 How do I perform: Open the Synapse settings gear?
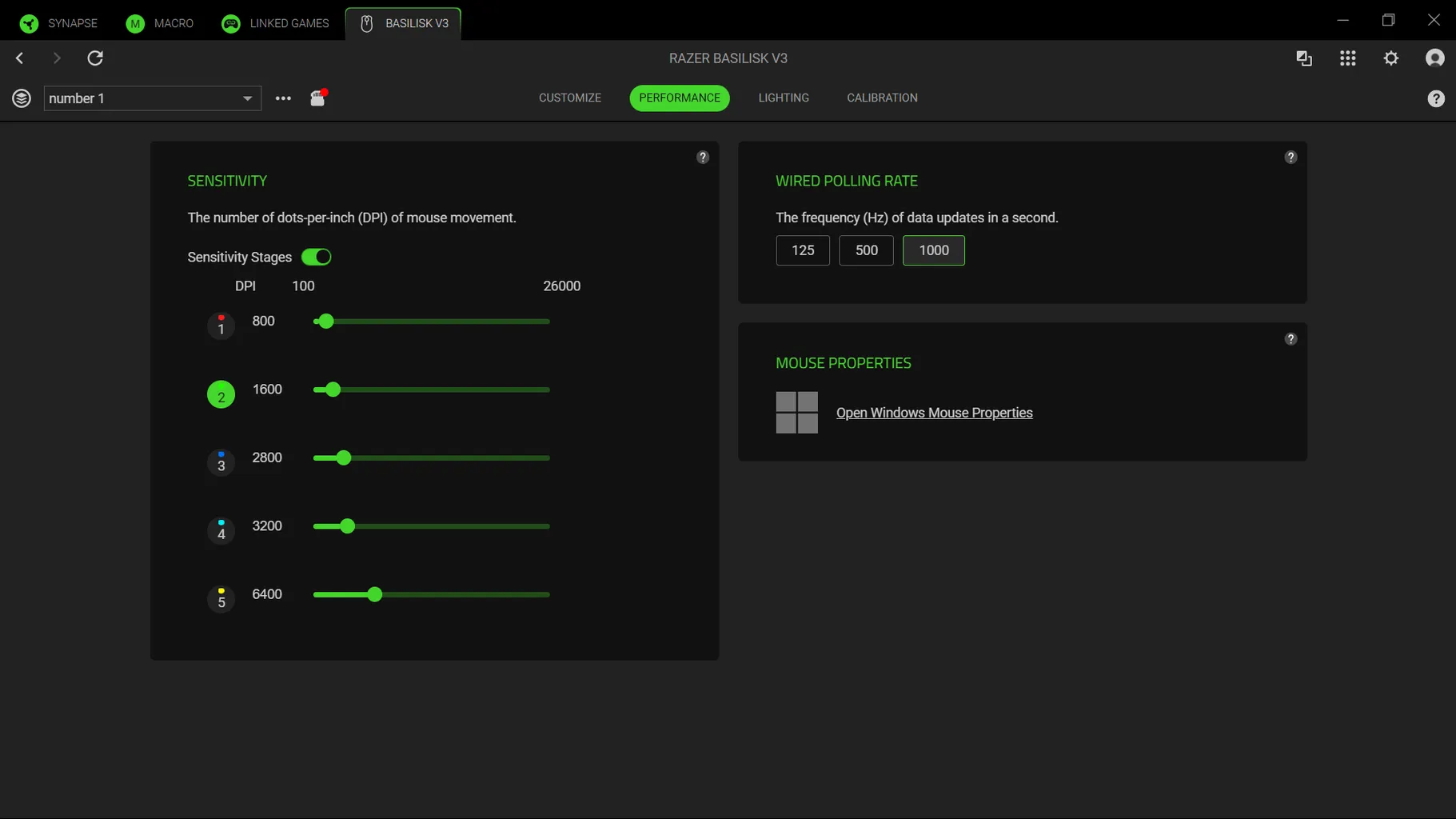(x=1391, y=58)
